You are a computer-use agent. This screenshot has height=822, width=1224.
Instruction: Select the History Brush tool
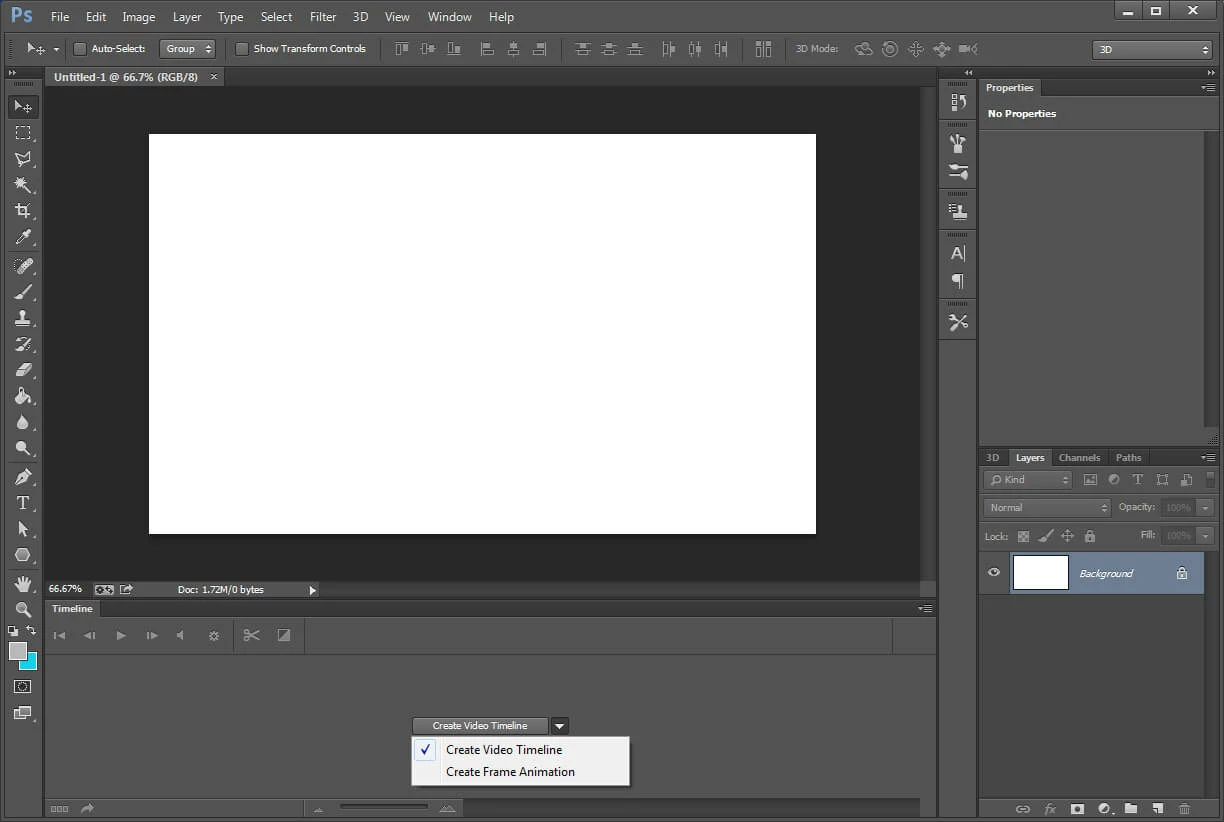23,344
